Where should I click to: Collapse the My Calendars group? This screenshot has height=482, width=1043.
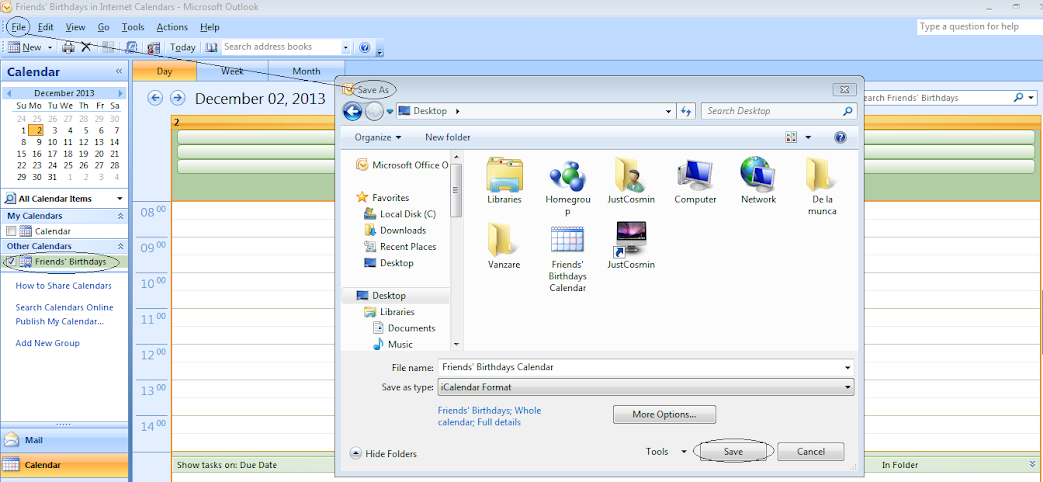(x=120, y=216)
